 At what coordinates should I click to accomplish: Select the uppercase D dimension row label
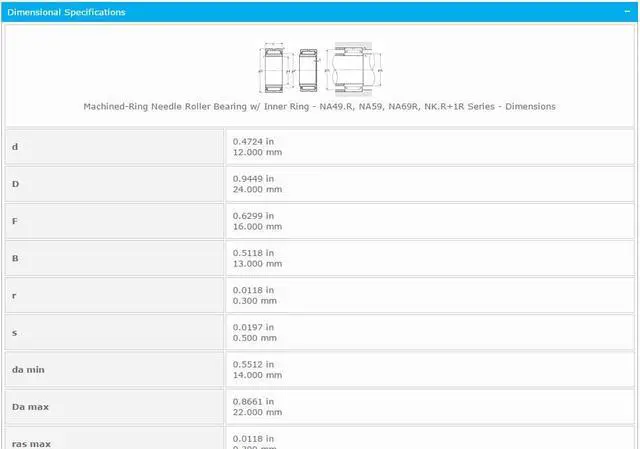coord(15,184)
